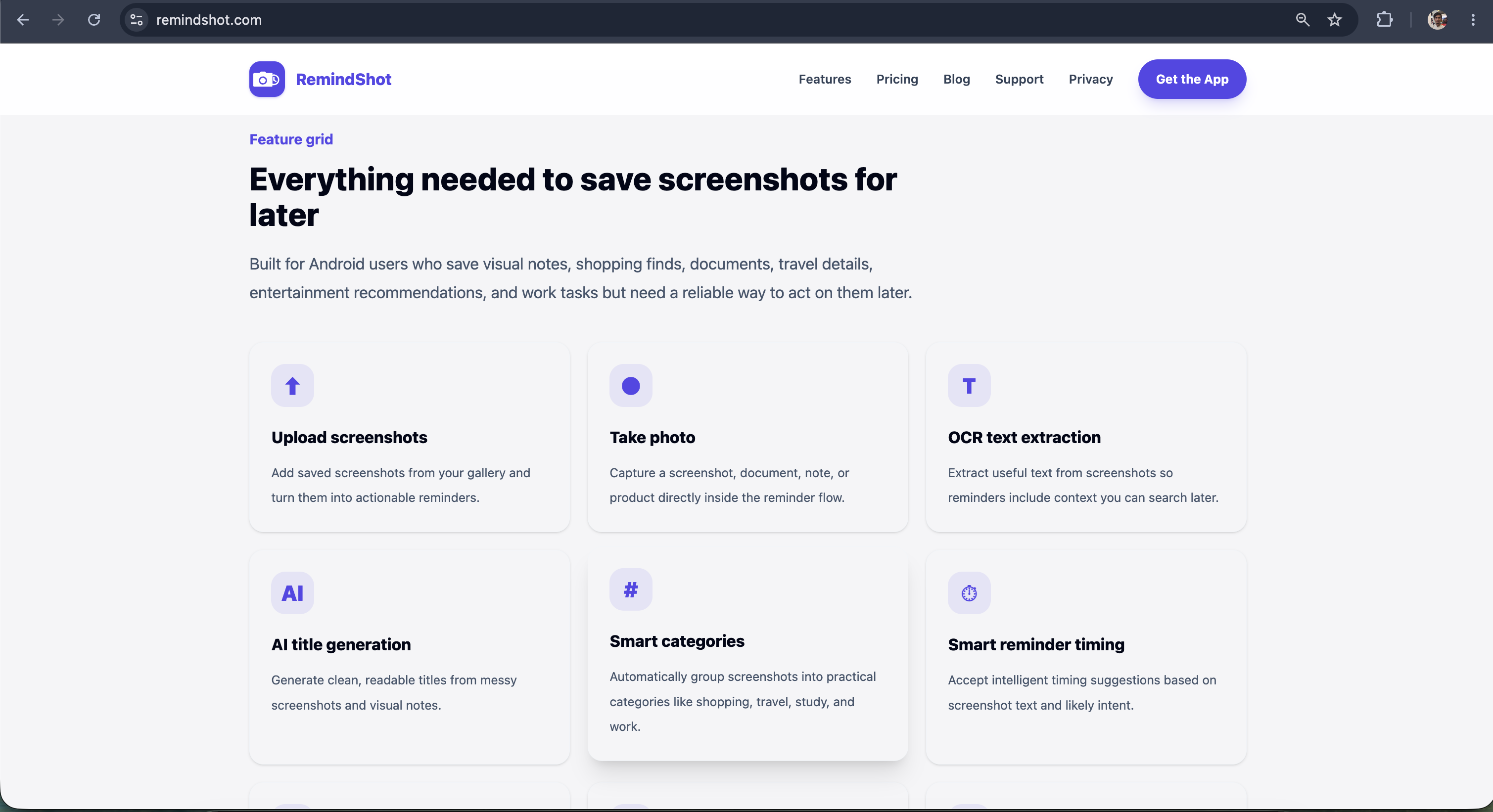Click the upload arrow icon in Upload screenshots card
Image resolution: width=1493 pixels, height=812 pixels.
[292, 386]
